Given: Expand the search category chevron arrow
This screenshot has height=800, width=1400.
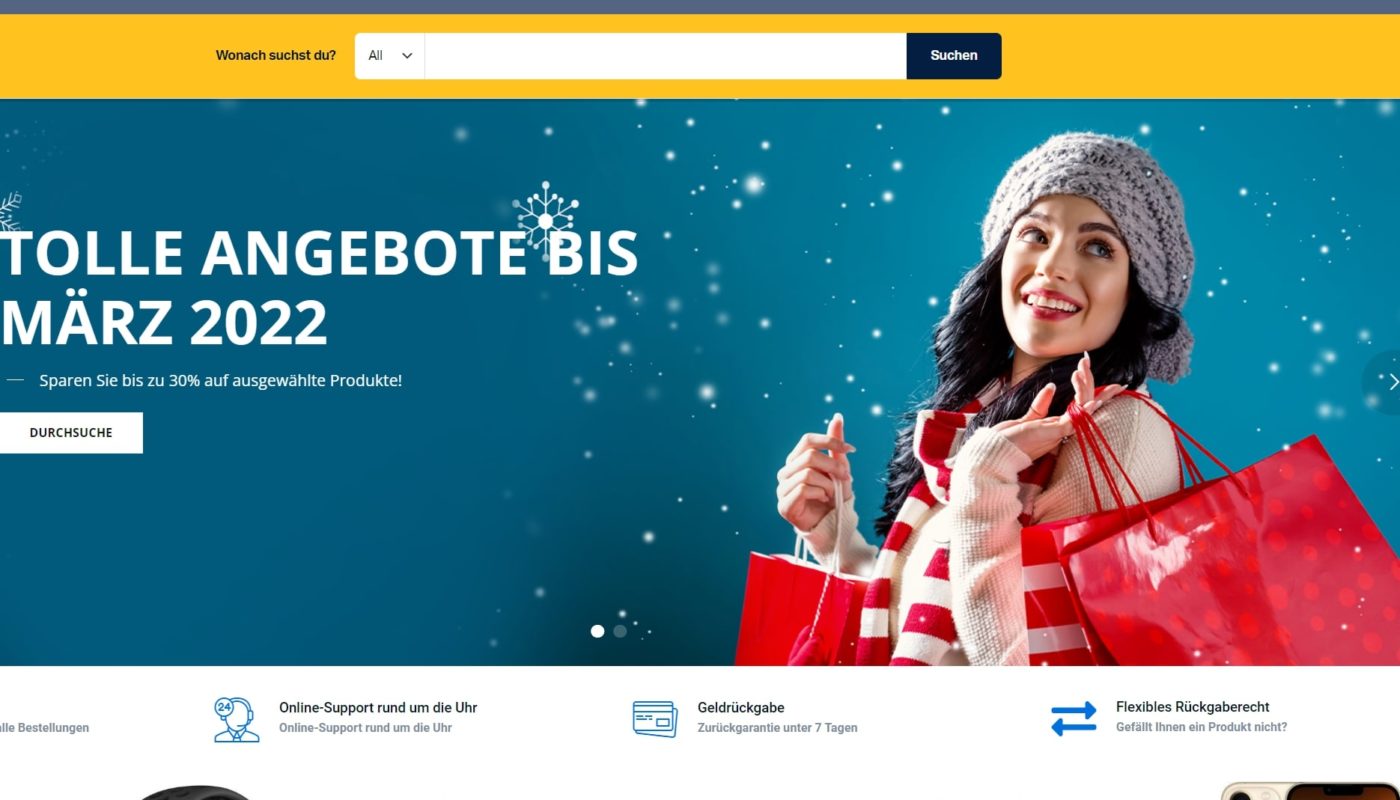Looking at the screenshot, I should click(x=407, y=56).
